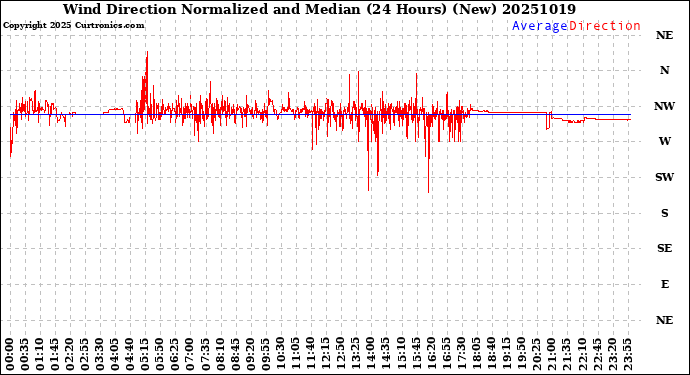Click the 05:50 time axis label

(161, 355)
